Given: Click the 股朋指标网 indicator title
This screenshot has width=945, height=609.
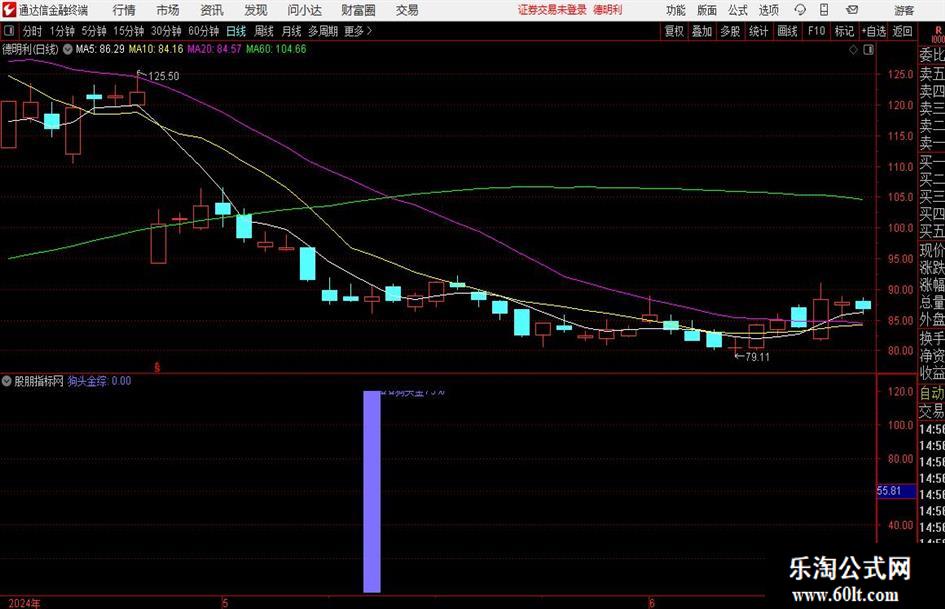Looking at the screenshot, I should 39,381.
